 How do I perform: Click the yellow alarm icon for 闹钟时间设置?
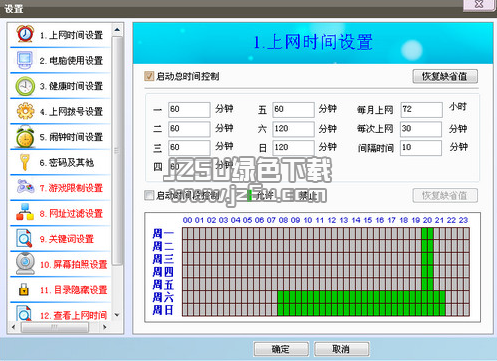pos(25,136)
